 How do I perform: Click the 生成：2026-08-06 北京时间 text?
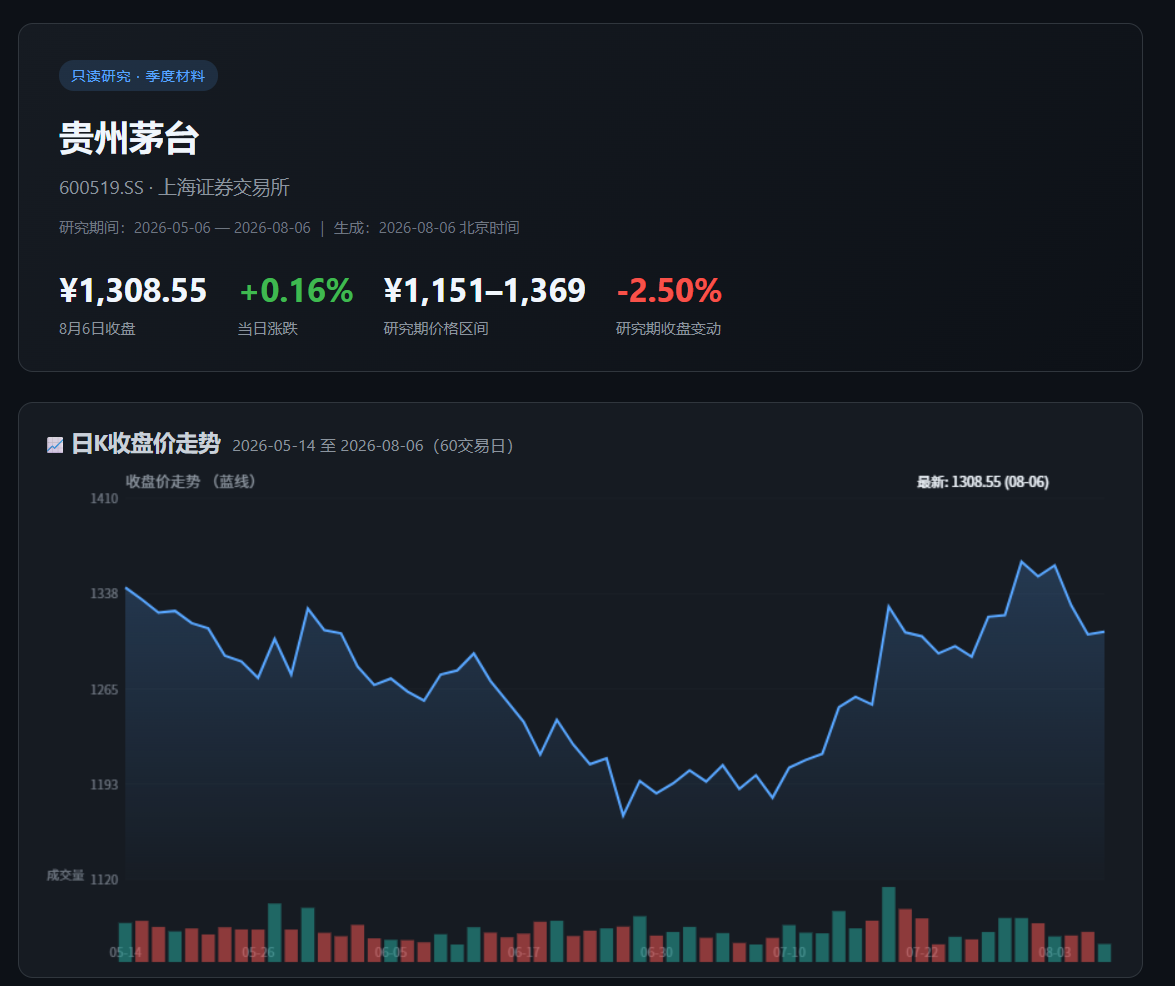(426, 228)
